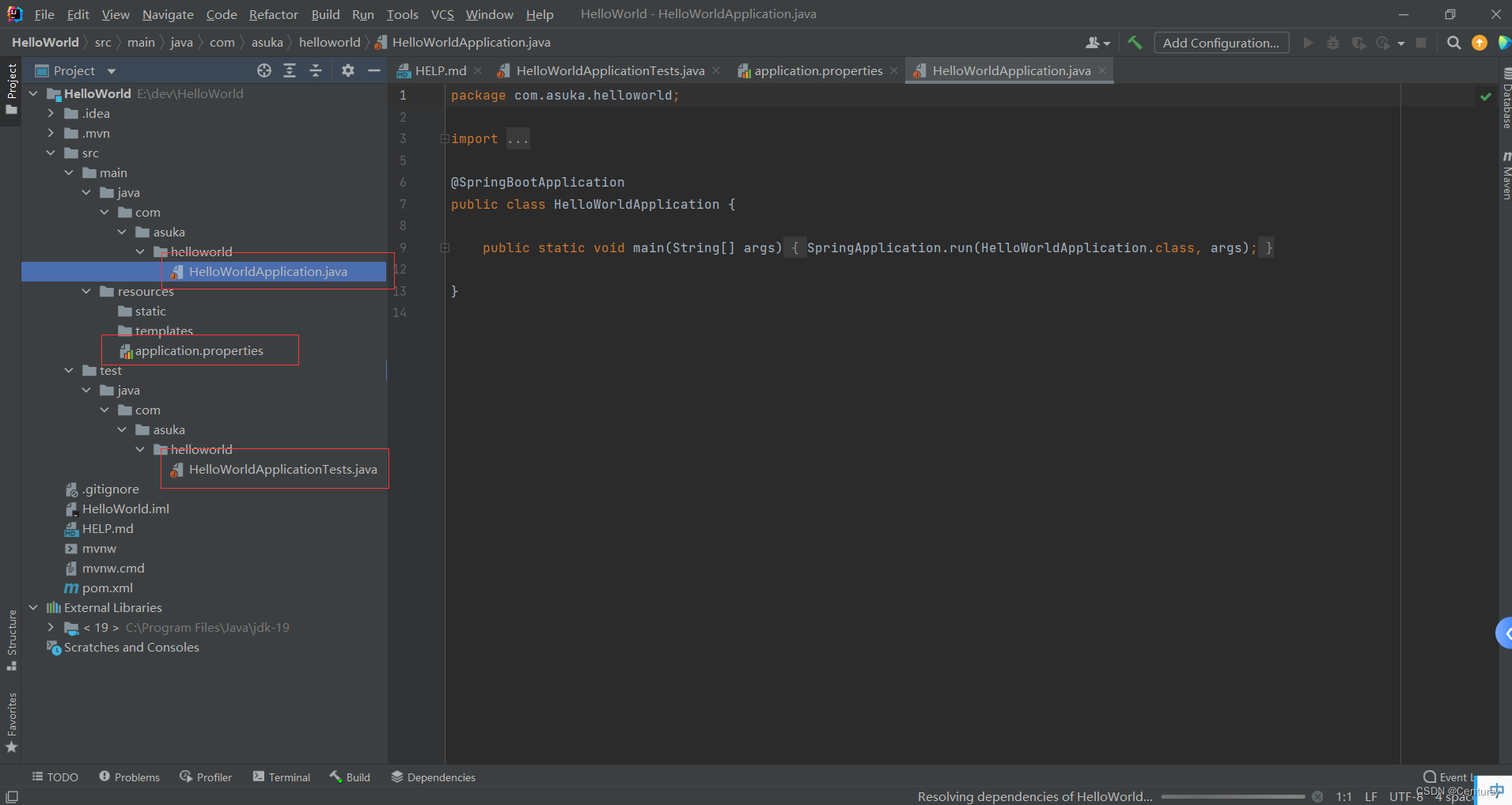Open the Problems tool window

click(x=129, y=777)
